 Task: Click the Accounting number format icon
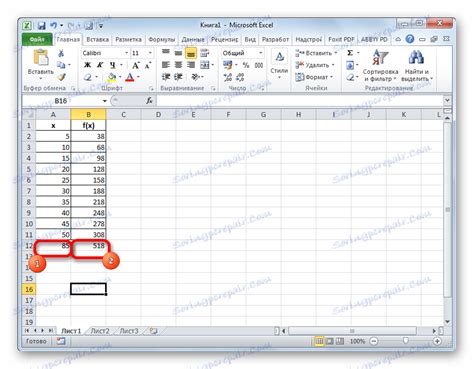click(x=228, y=65)
